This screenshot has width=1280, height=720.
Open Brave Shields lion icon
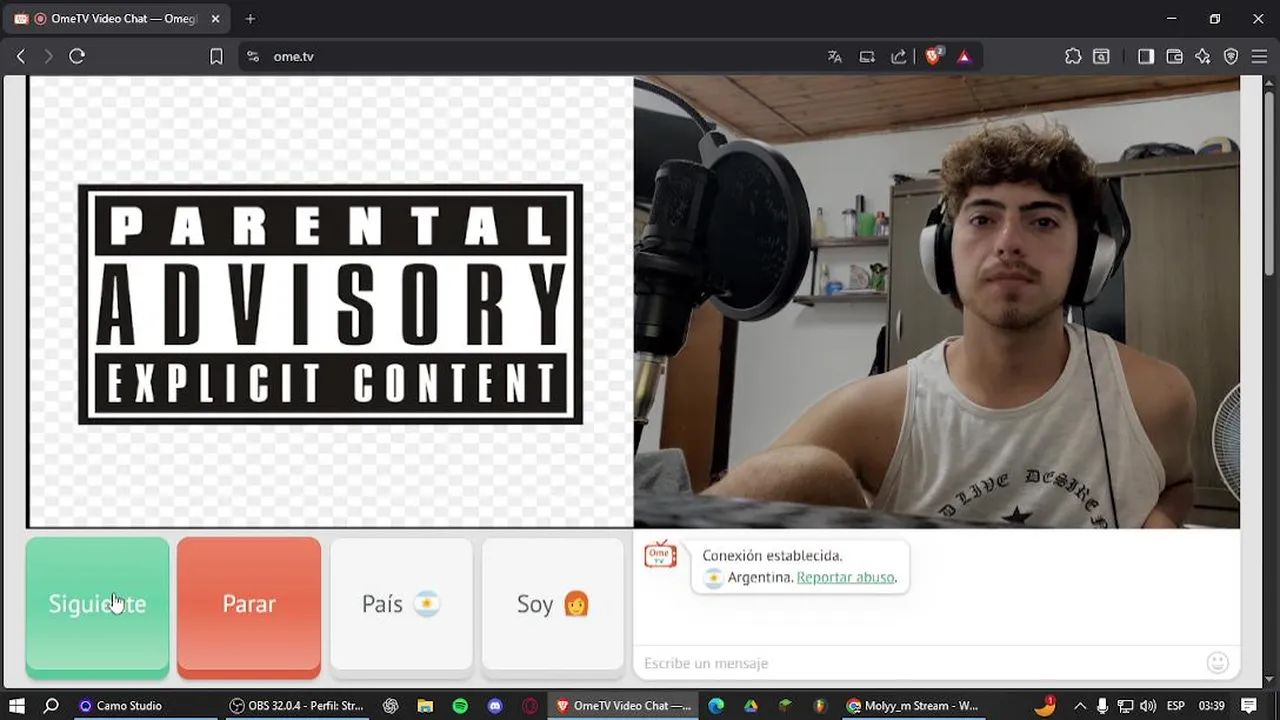(x=933, y=57)
